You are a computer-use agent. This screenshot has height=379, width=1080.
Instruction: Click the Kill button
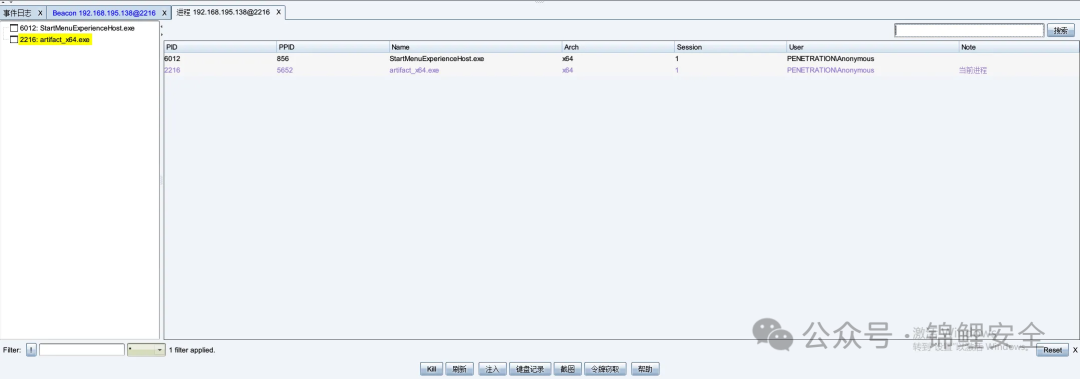click(x=431, y=369)
